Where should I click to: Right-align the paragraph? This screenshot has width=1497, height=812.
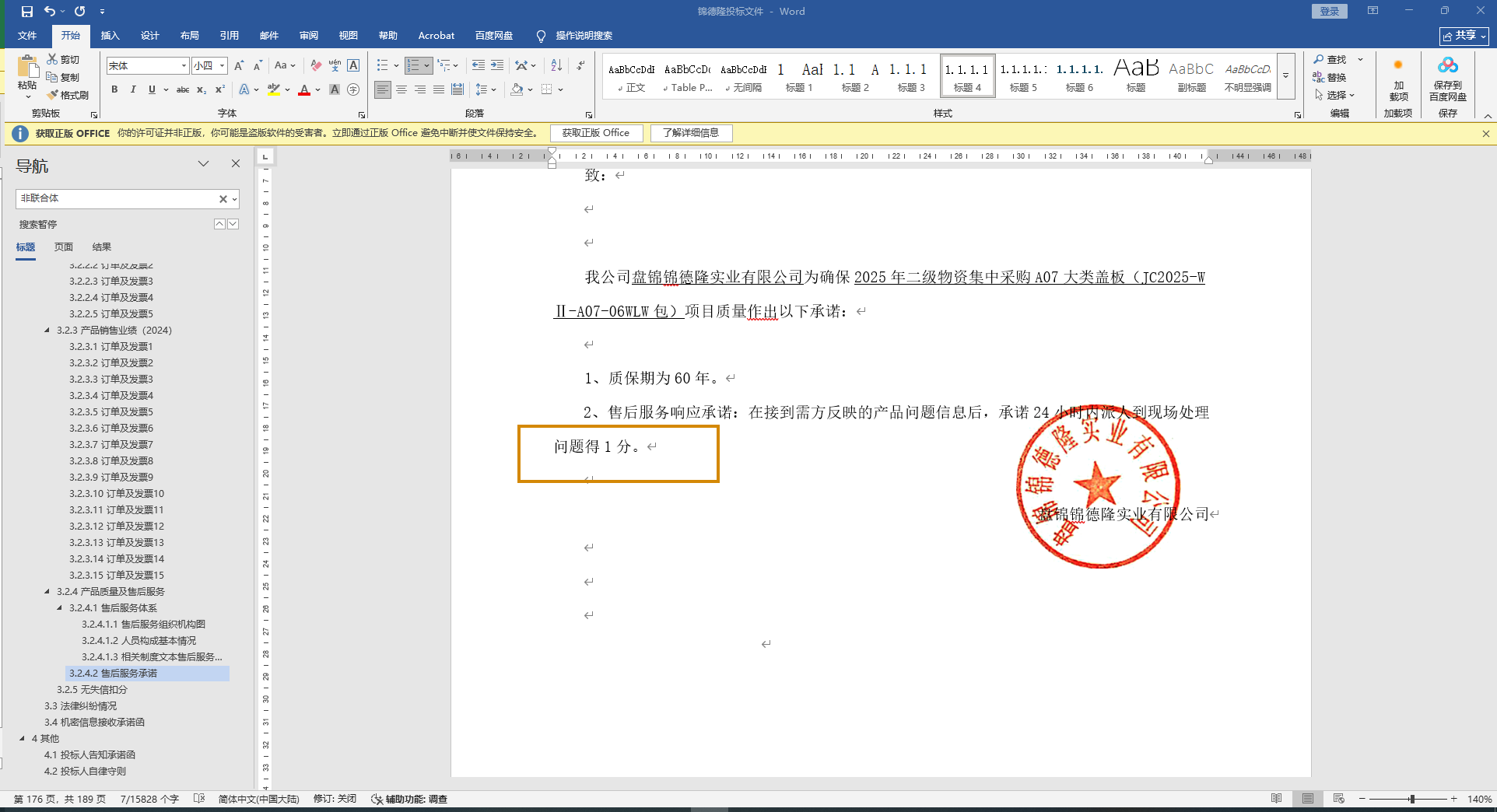tap(420, 89)
